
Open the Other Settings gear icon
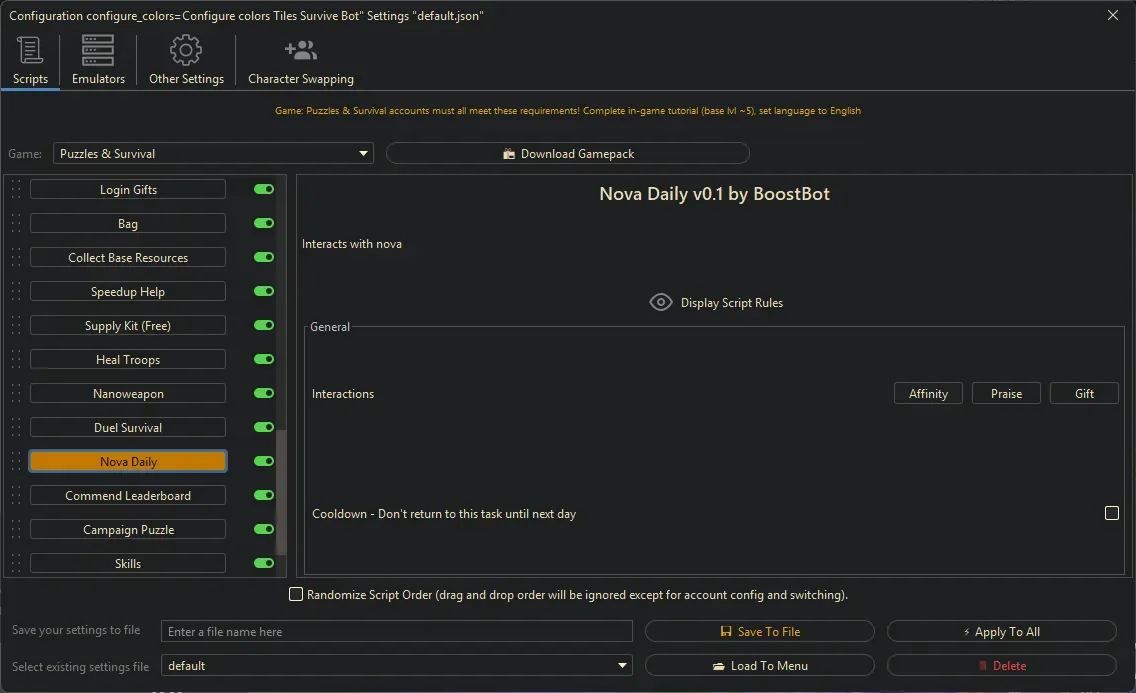pos(185,49)
